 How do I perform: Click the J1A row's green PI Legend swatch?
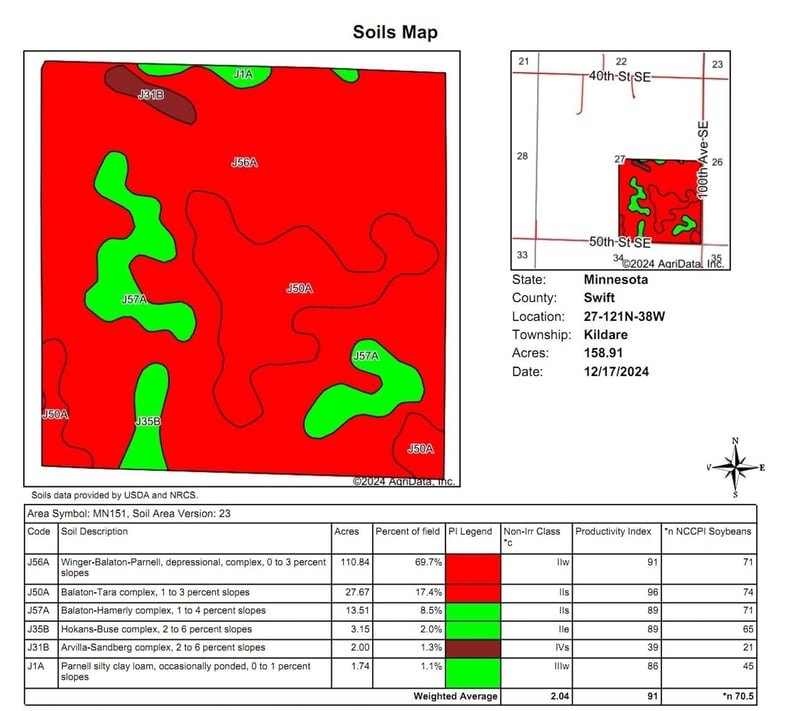pos(473,673)
